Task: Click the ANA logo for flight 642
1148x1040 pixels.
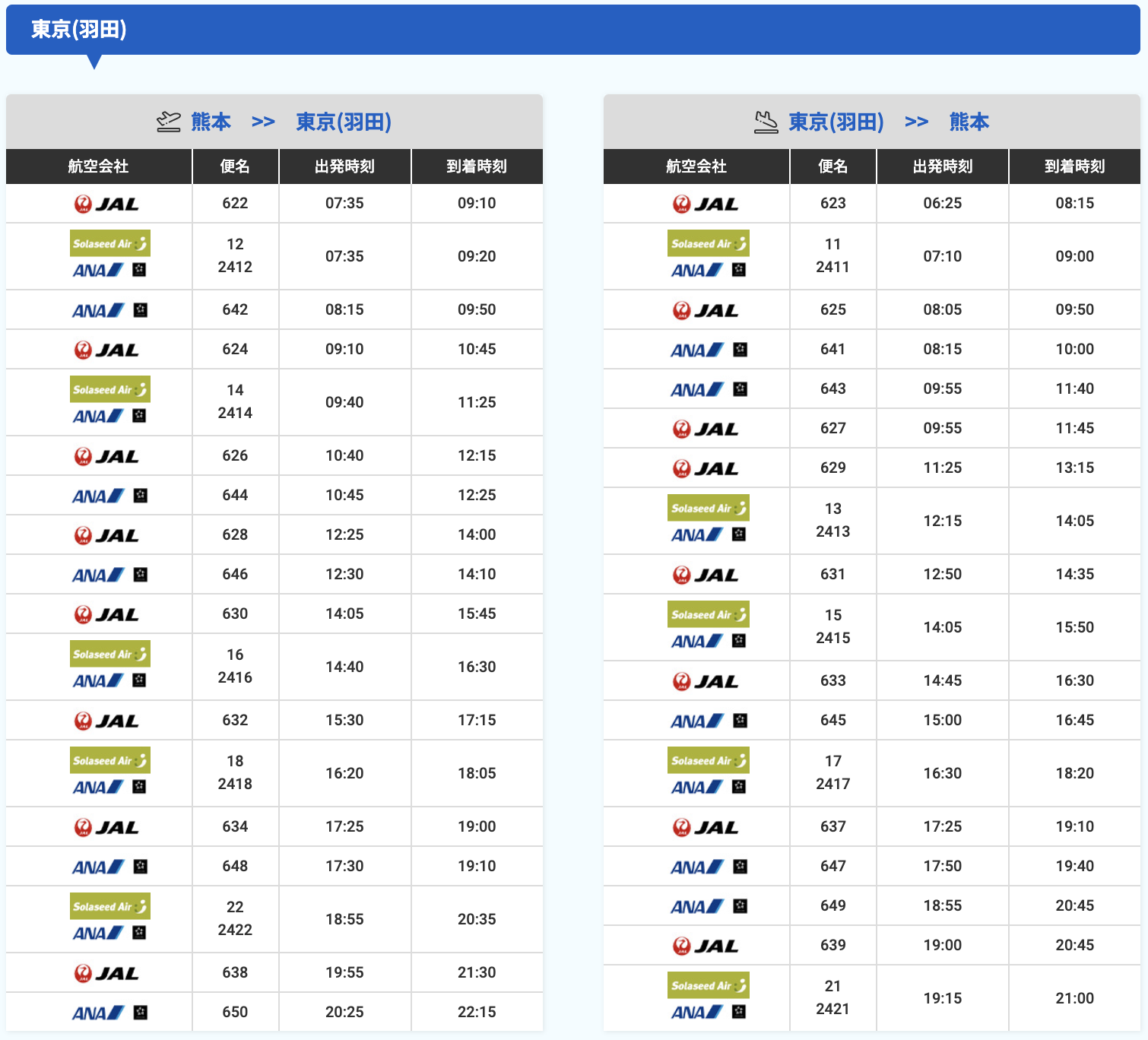Action: 109,310
